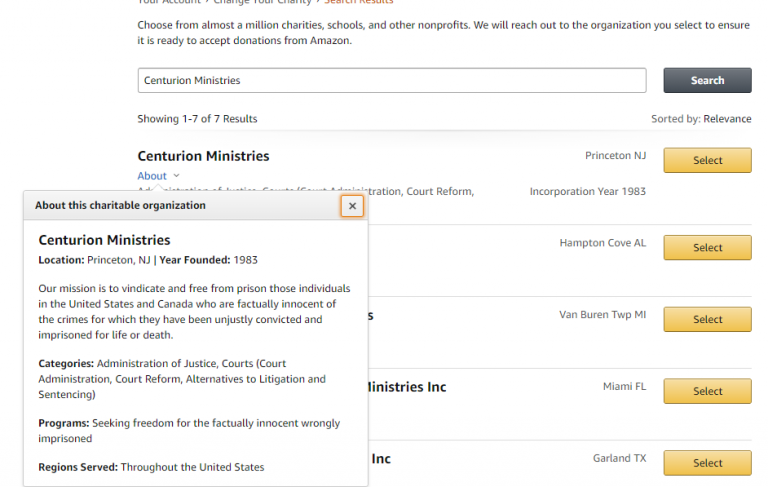This screenshot has width=768, height=487.
Task: Click the Year Founded: 1983 text in popup
Action: 208,260
